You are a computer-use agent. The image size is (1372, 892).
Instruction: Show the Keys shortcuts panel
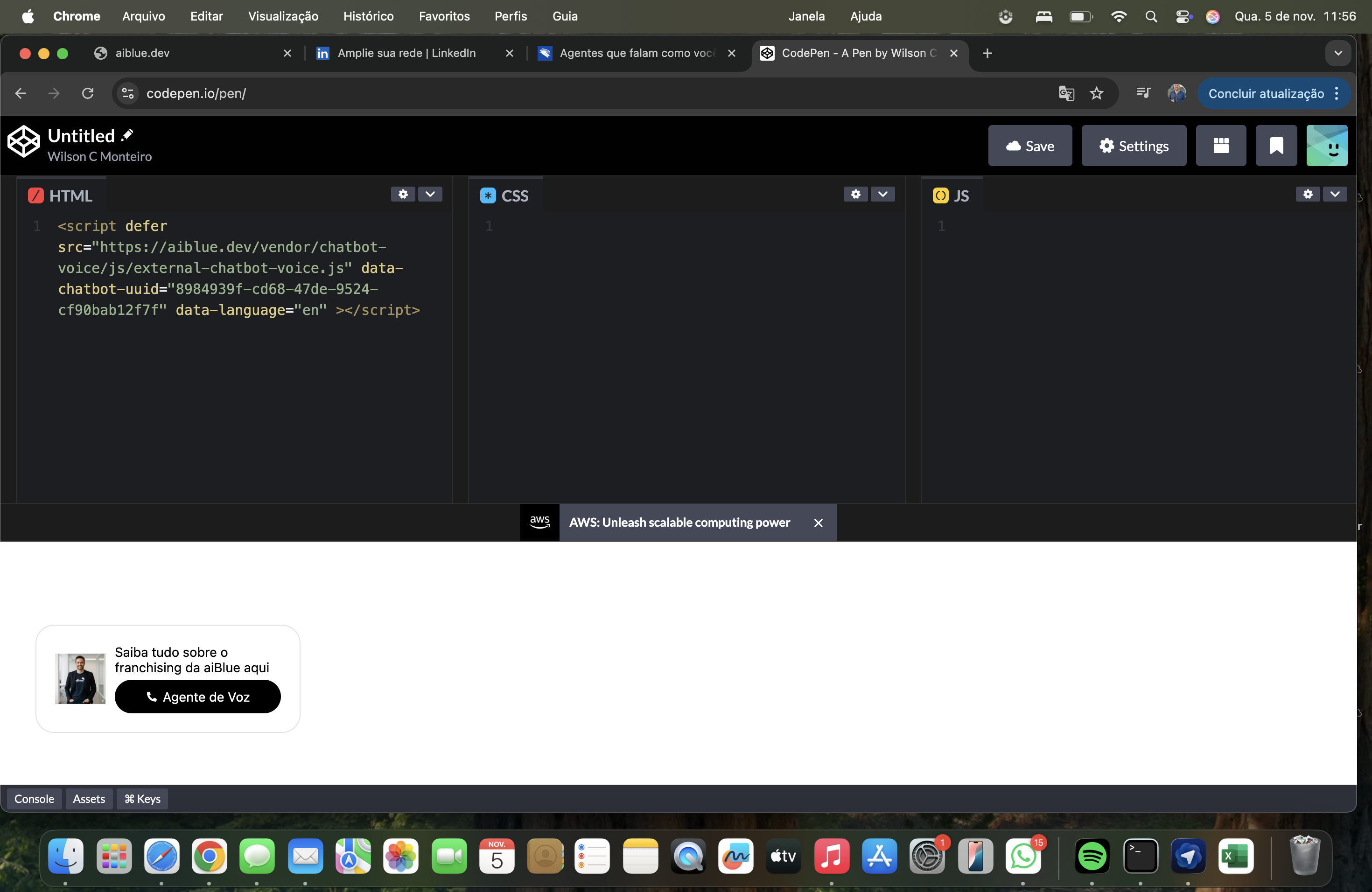pyautogui.click(x=142, y=799)
